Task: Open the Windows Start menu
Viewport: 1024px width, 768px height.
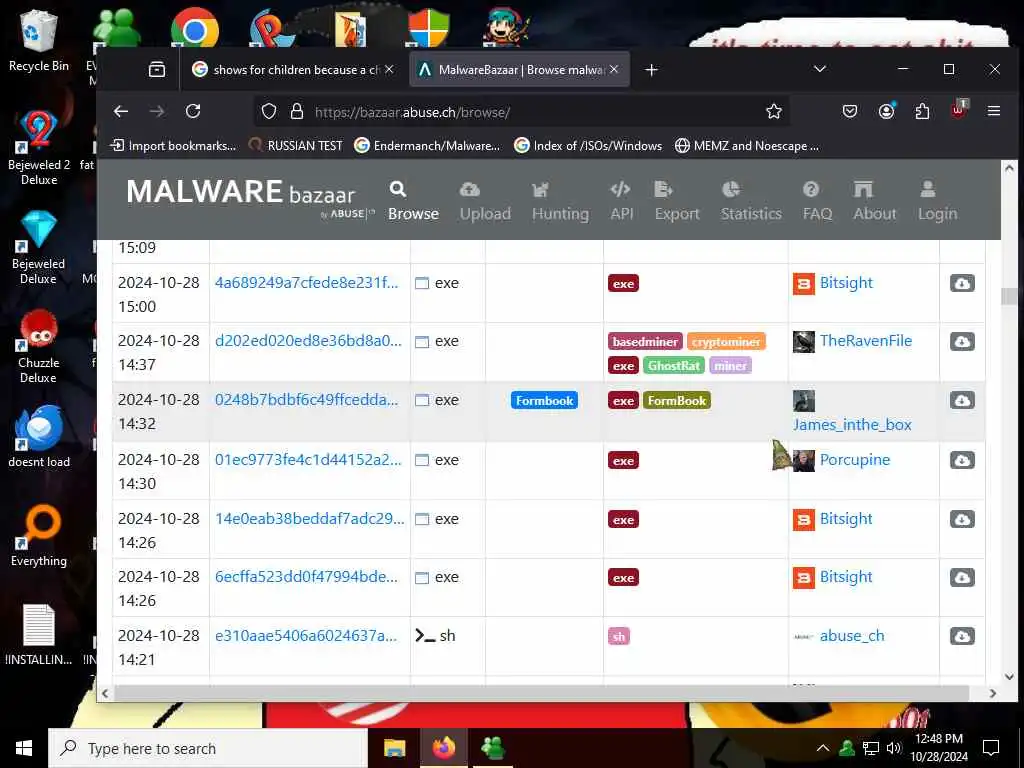Action: [x=24, y=748]
